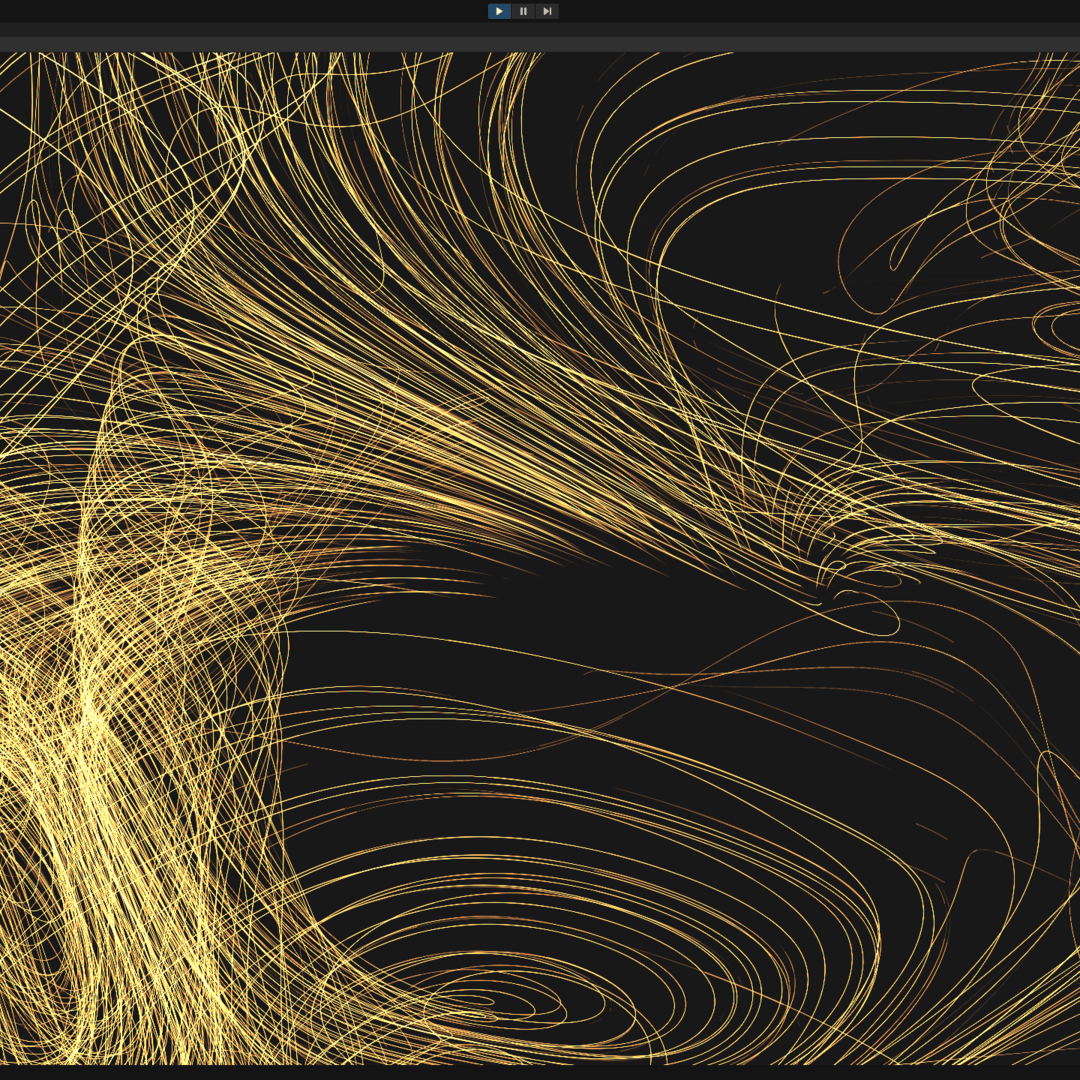This screenshot has width=1080, height=1080.
Task: Click the Play button in top toolbar
Action: pyautogui.click(x=499, y=11)
